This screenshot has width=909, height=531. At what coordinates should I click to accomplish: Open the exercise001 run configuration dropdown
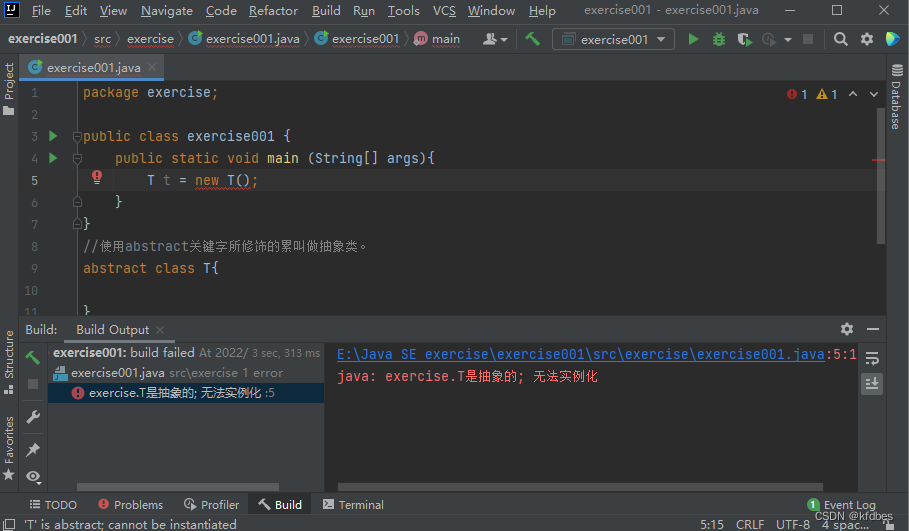click(x=614, y=39)
